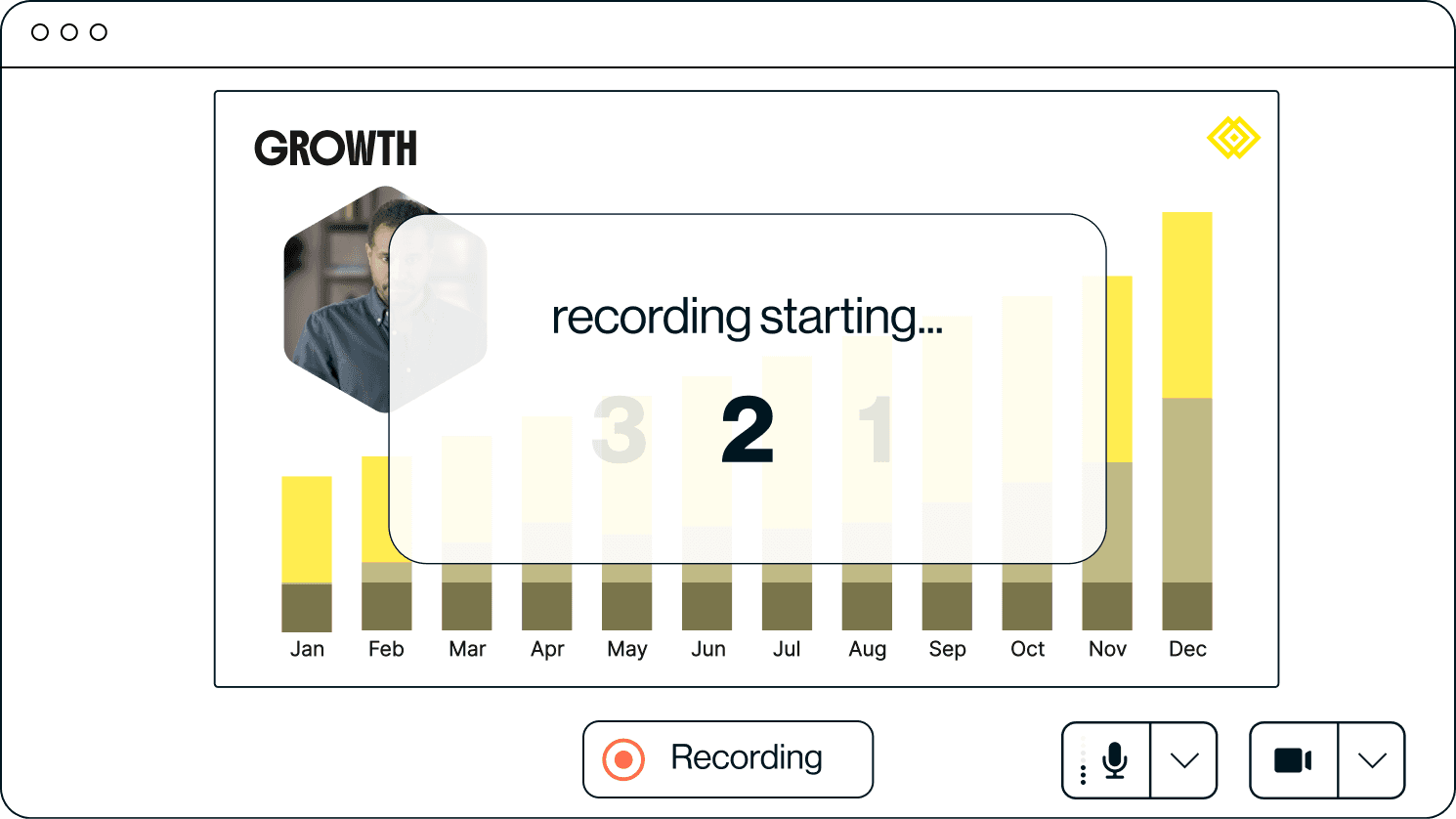This screenshot has width=1456, height=819.
Task: Click the faded countdown number 3
Action: [620, 430]
